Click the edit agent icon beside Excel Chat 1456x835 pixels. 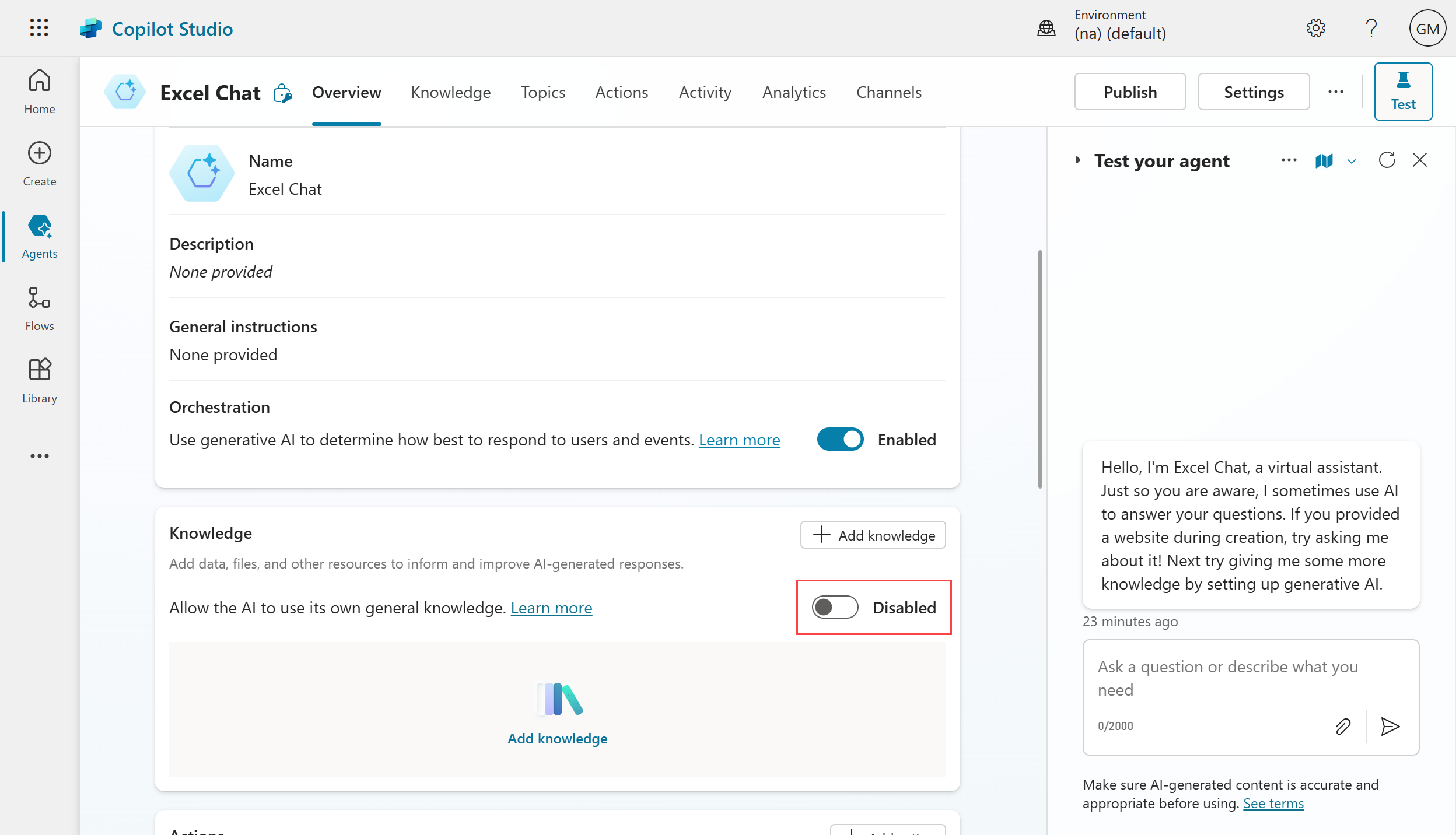tap(282, 93)
